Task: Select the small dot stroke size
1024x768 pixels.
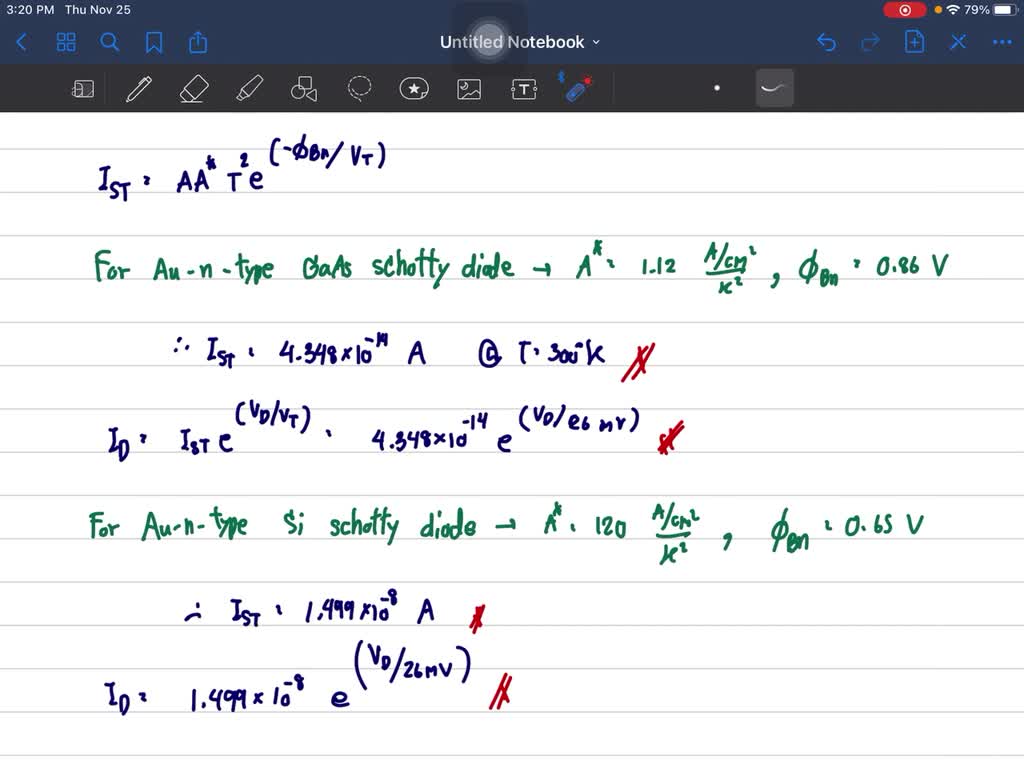Action: [717, 88]
